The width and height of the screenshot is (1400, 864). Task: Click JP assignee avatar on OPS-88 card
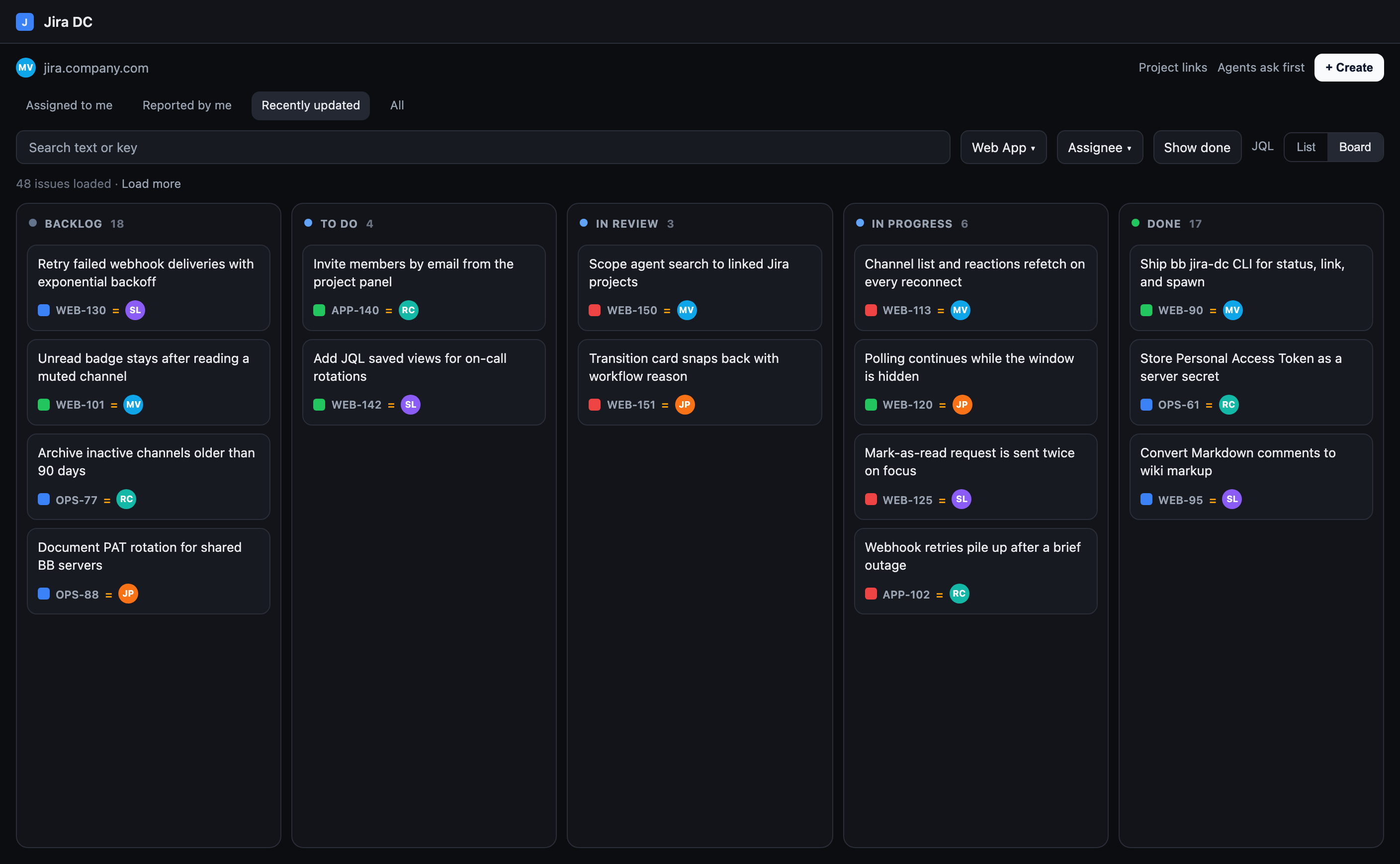tap(128, 594)
